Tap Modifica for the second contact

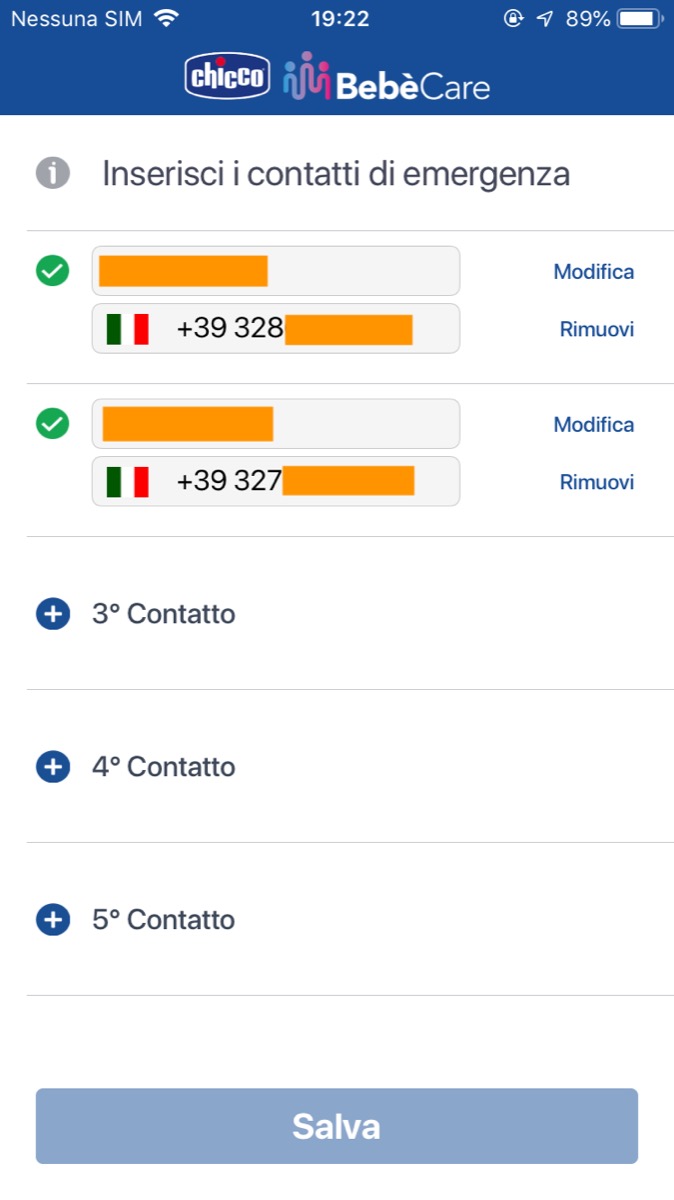coord(594,425)
